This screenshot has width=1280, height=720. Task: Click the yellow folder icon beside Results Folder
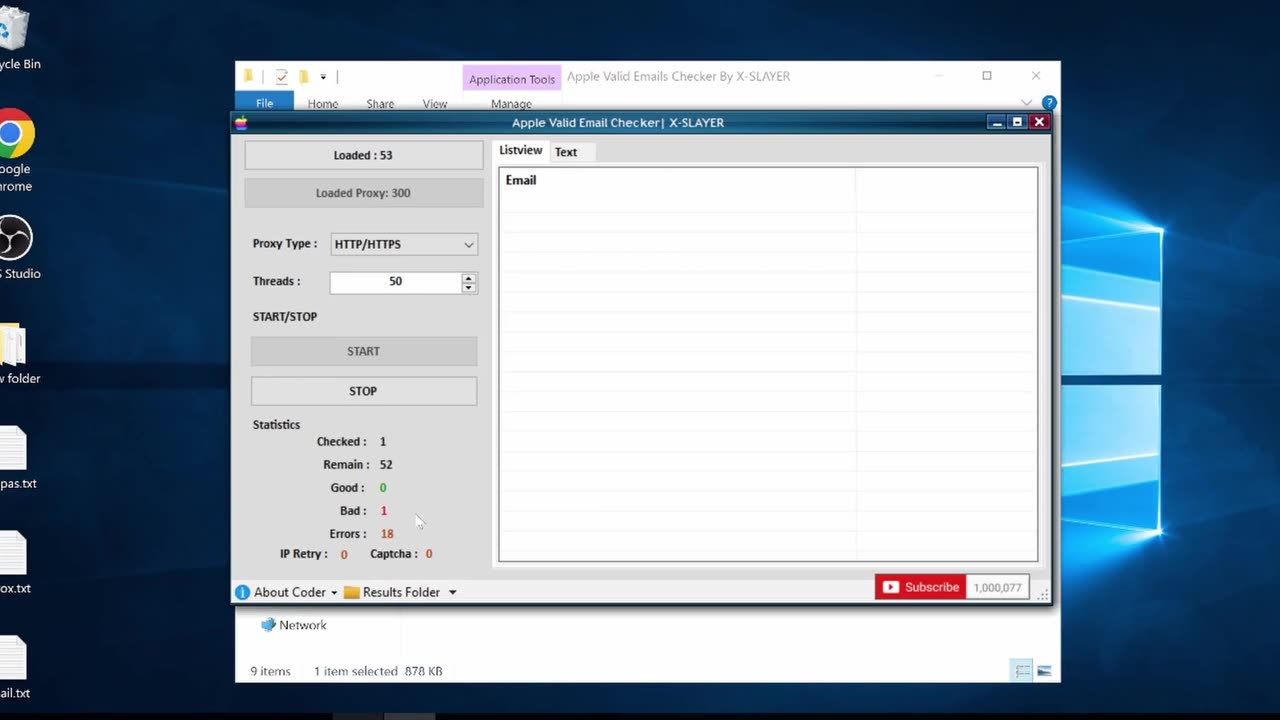pos(352,592)
